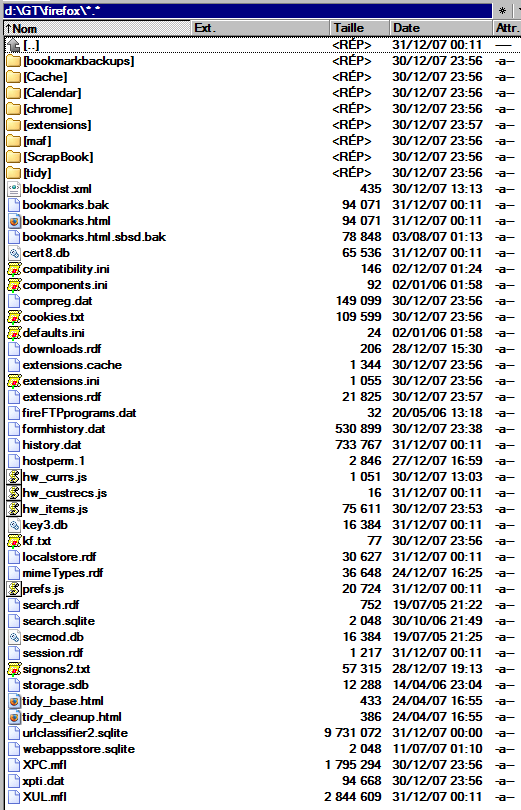The width and height of the screenshot is (521, 810).
Task: Sort by the Ext. column header
Action: pos(261,28)
